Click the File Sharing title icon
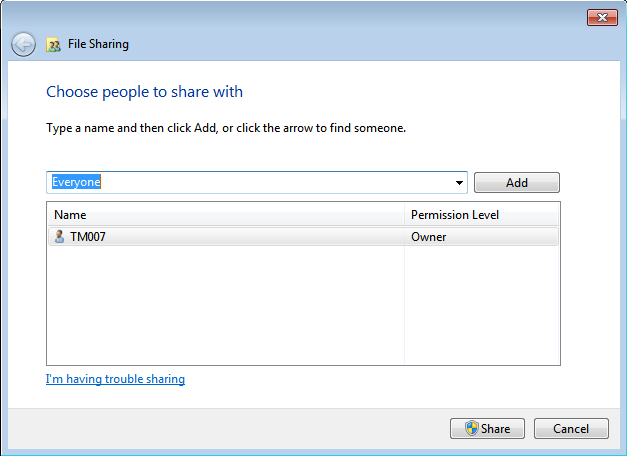The height and width of the screenshot is (456, 627). 54,45
